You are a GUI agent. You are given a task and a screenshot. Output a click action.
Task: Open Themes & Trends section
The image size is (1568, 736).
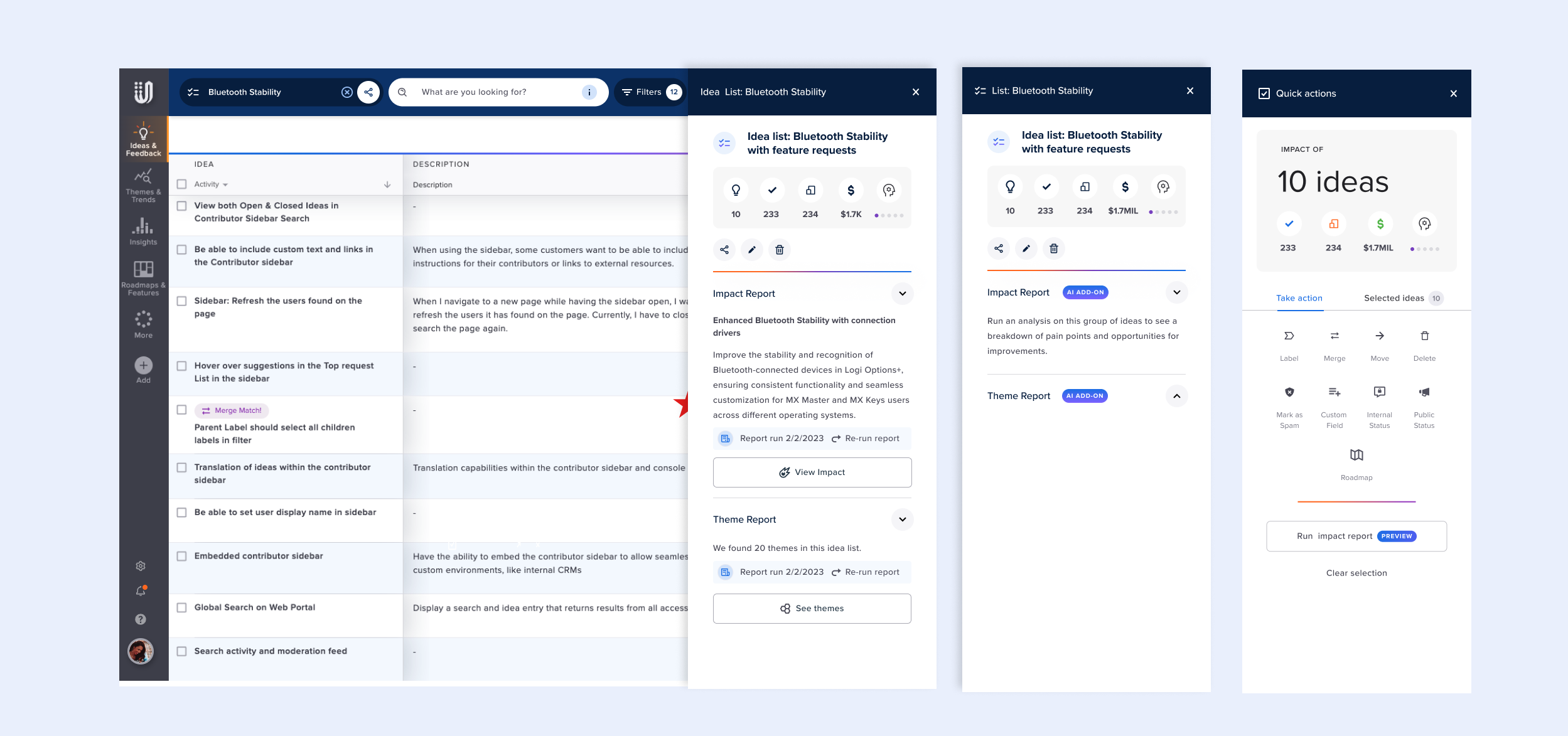coord(143,185)
